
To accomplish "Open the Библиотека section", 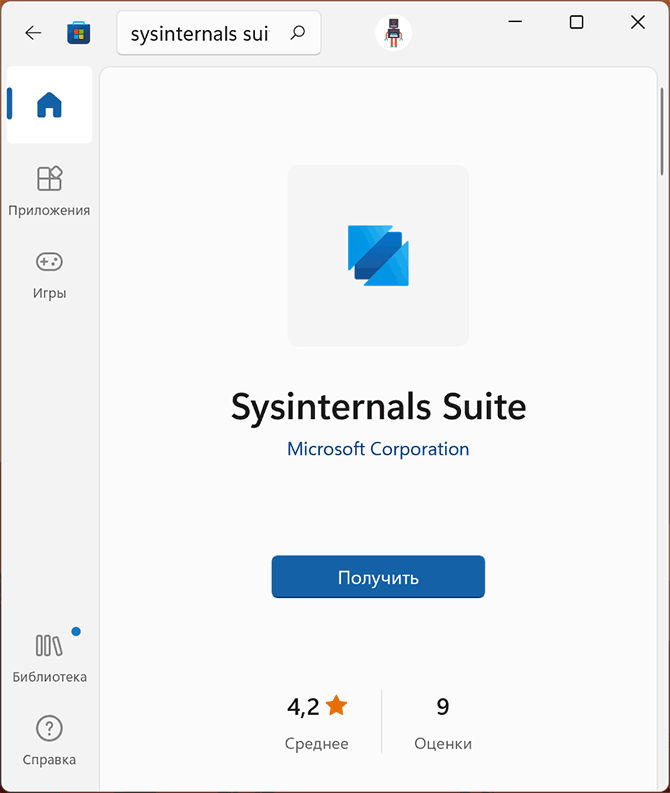I will (x=49, y=658).
